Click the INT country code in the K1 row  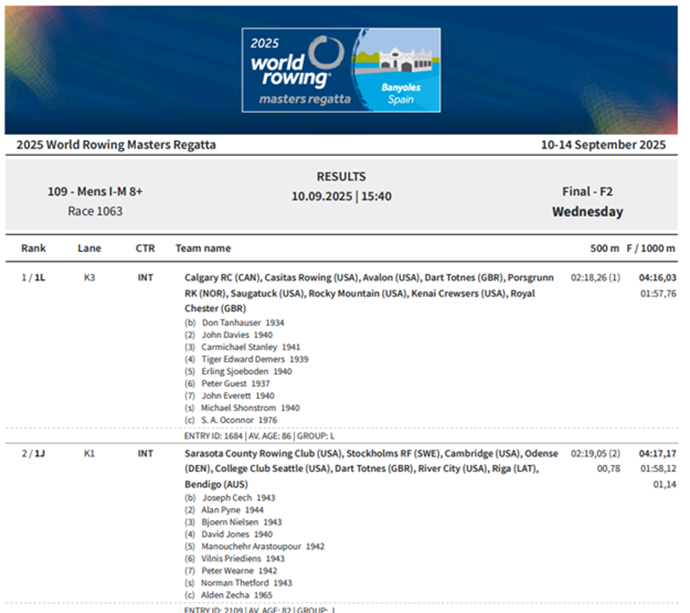tap(145, 453)
